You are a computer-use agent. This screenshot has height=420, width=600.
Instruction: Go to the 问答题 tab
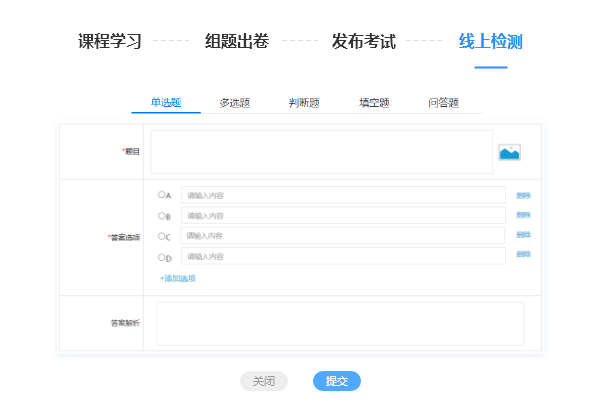(443, 103)
